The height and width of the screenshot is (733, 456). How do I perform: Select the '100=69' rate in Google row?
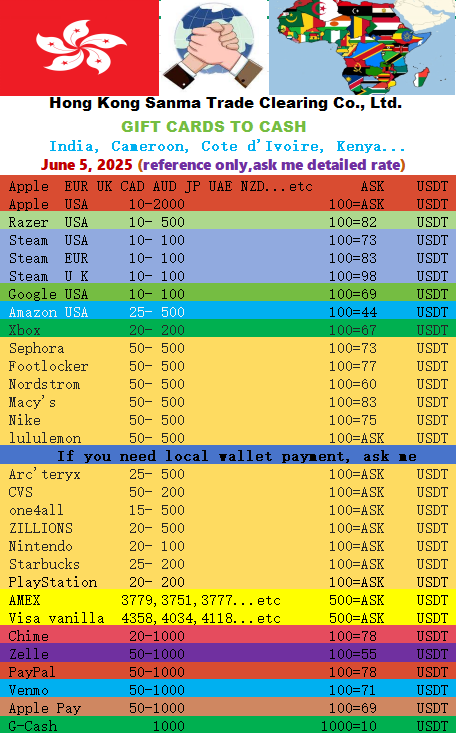[x=353, y=294]
